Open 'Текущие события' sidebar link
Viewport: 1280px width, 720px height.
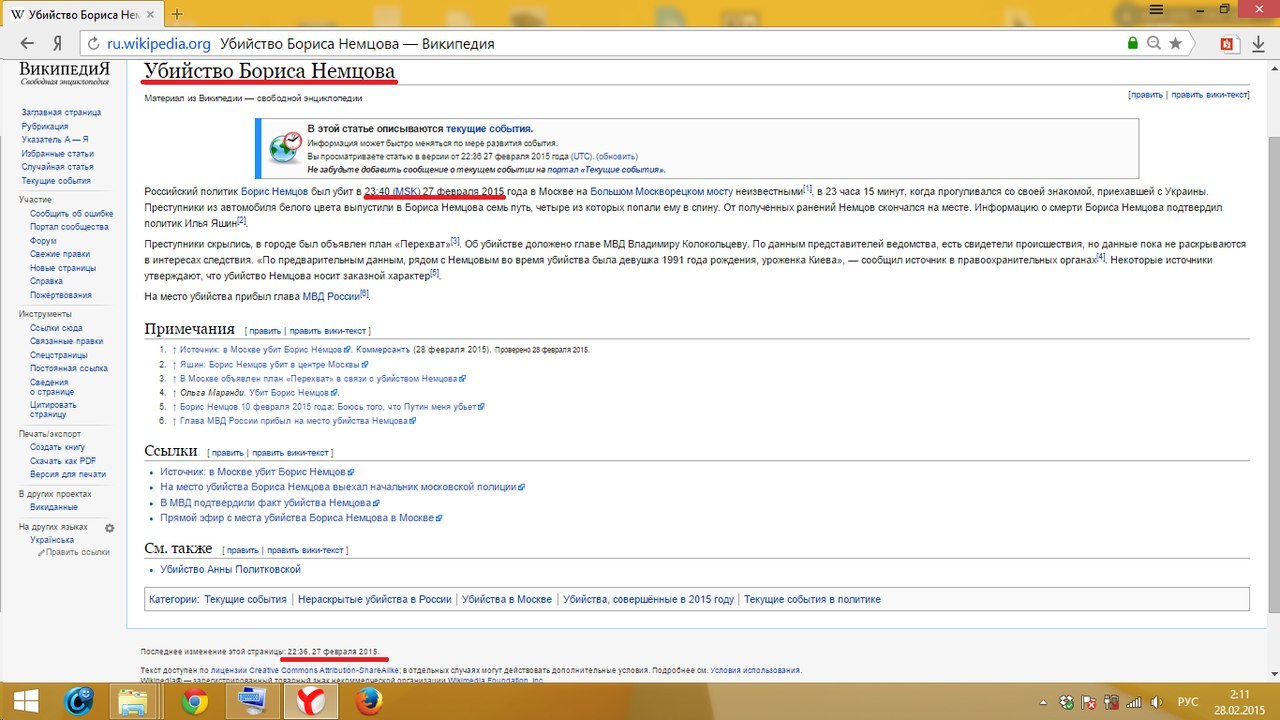point(56,181)
